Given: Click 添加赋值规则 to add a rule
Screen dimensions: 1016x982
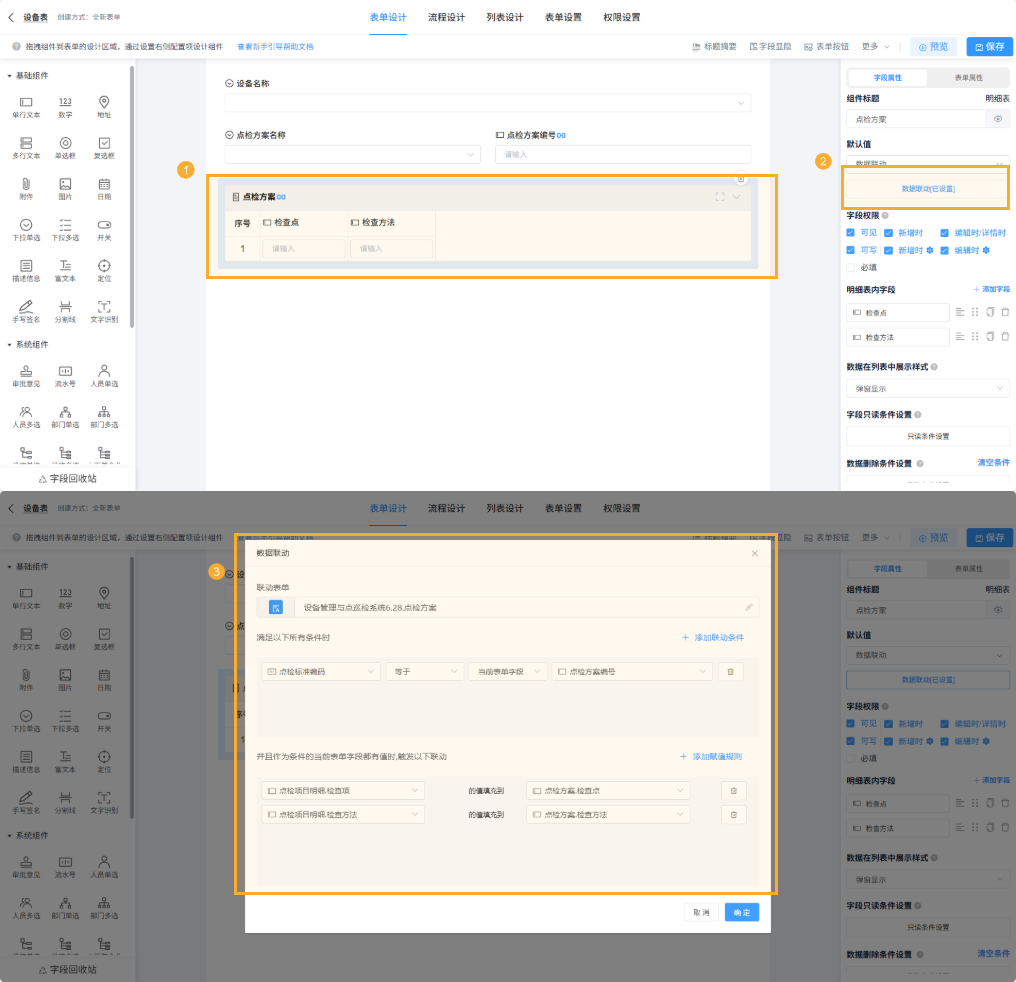Looking at the screenshot, I should click(711, 757).
